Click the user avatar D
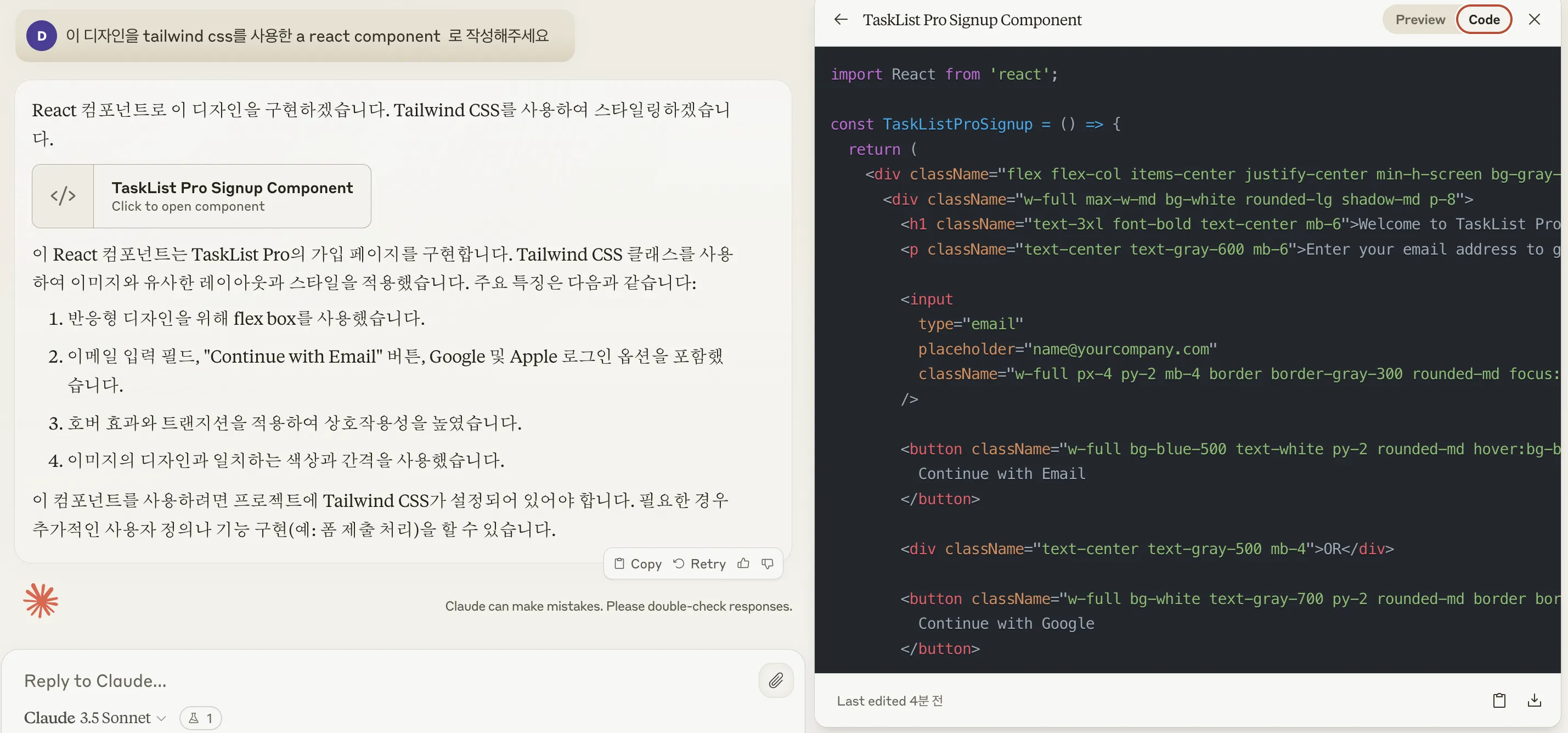The height and width of the screenshot is (733, 1568). tap(41, 36)
